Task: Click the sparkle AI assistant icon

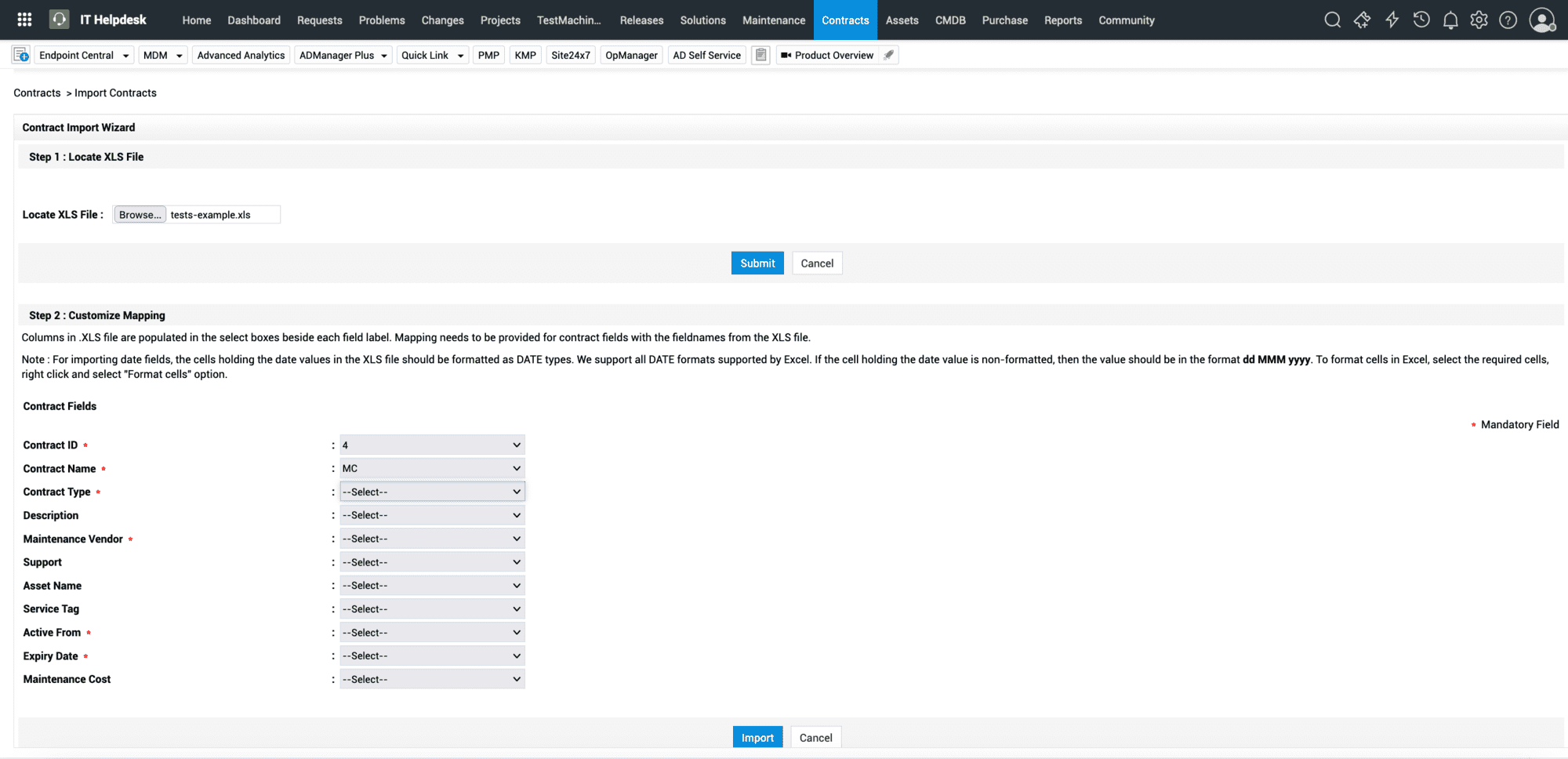Action: point(1362,20)
